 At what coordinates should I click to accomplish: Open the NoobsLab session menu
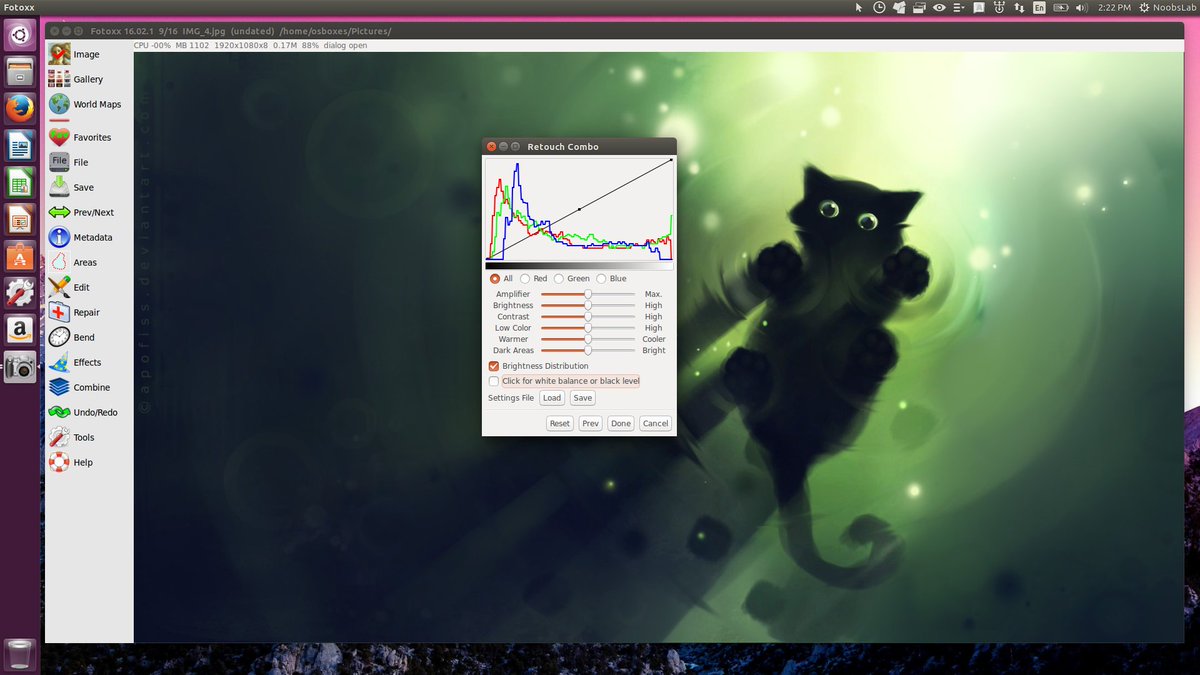click(x=1167, y=7)
